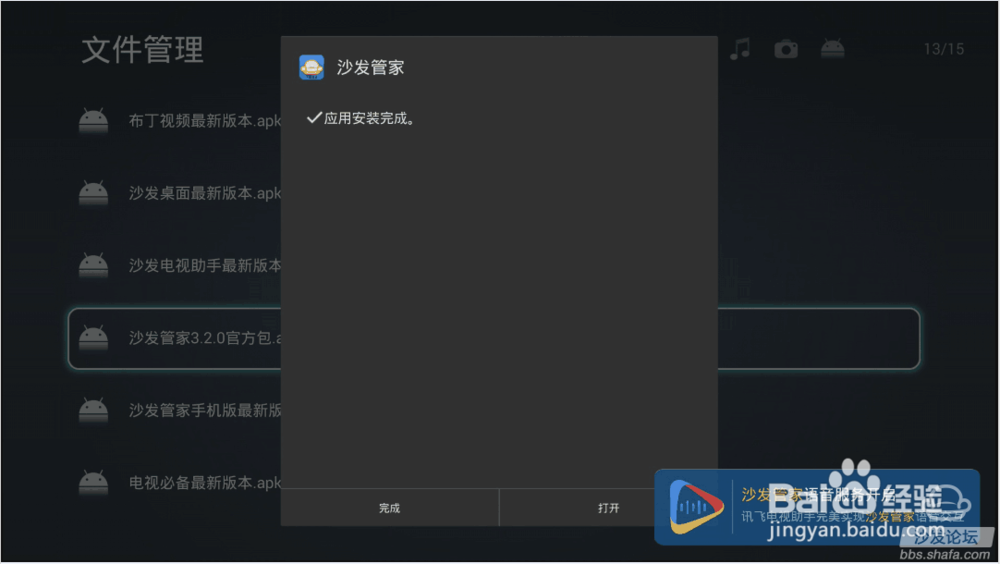
Task: Click the 13/15 file counter
Action: coord(944,49)
